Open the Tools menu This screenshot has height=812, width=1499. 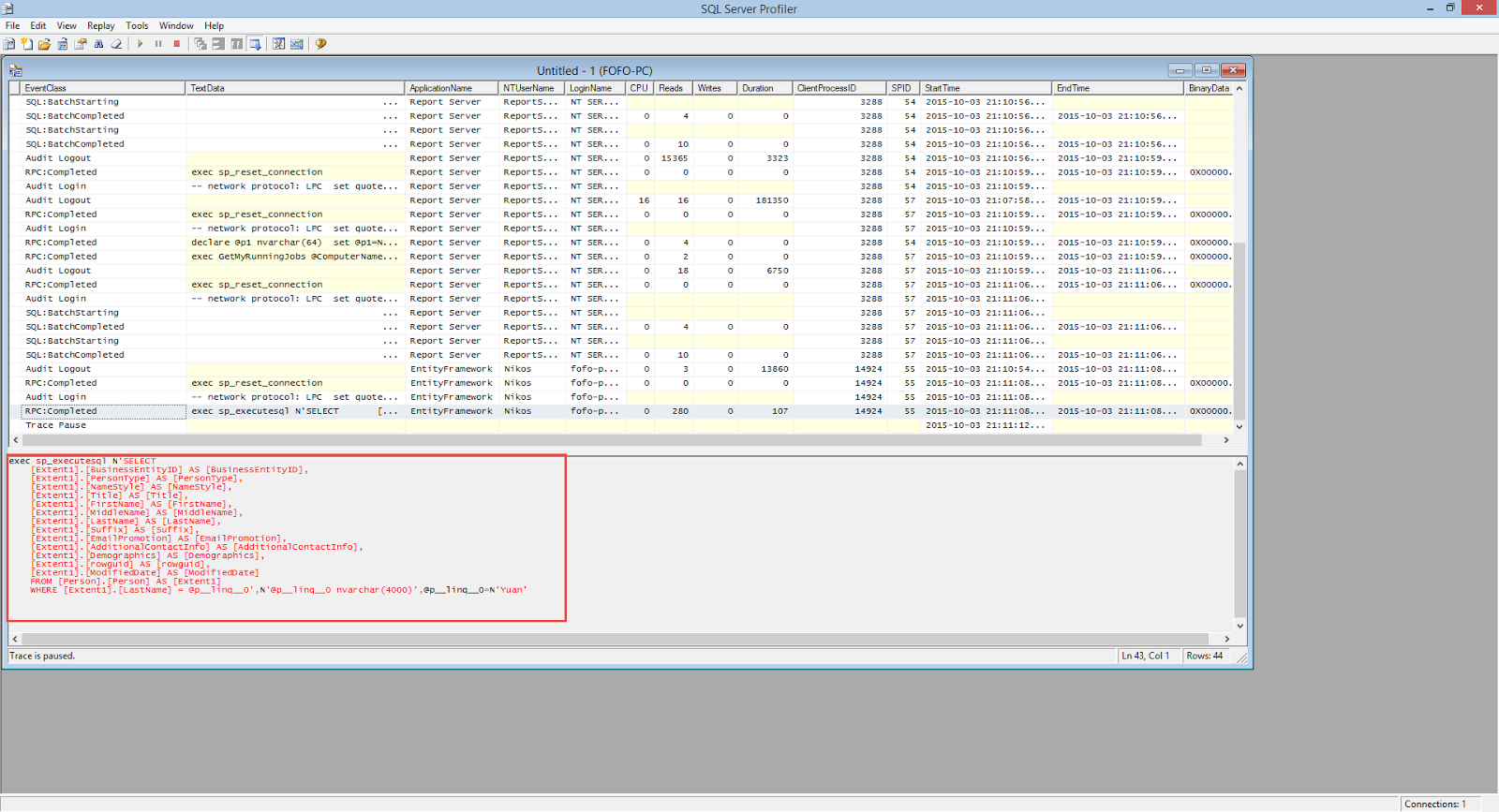pyautogui.click(x=137, y=26)
